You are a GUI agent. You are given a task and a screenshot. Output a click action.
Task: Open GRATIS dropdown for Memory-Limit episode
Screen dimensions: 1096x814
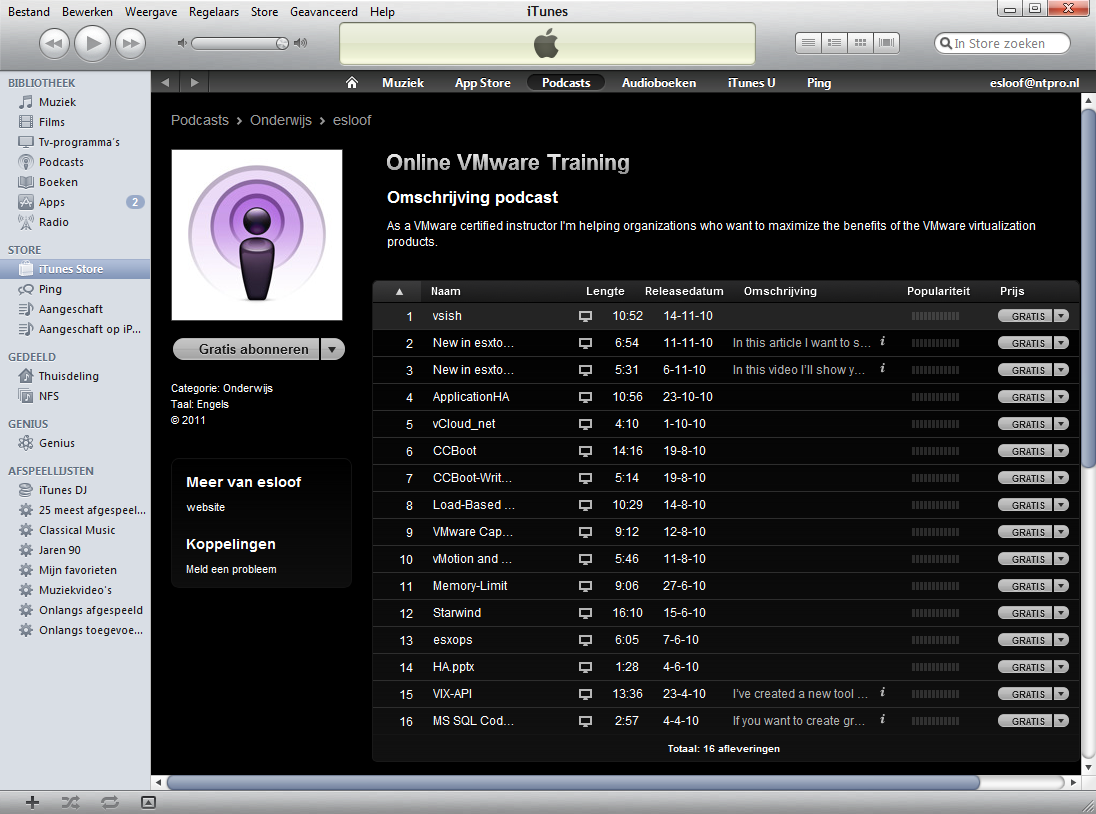pyautogui.click(x=1061, y=587)
